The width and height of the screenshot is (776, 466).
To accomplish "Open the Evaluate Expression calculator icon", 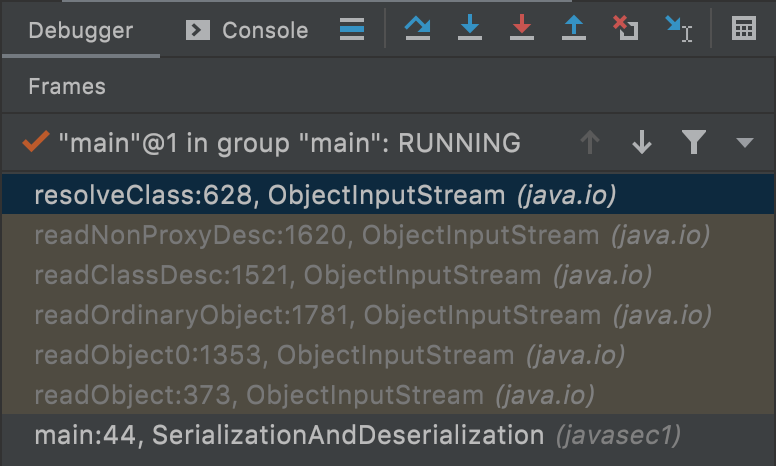I will tap(743, 29).
